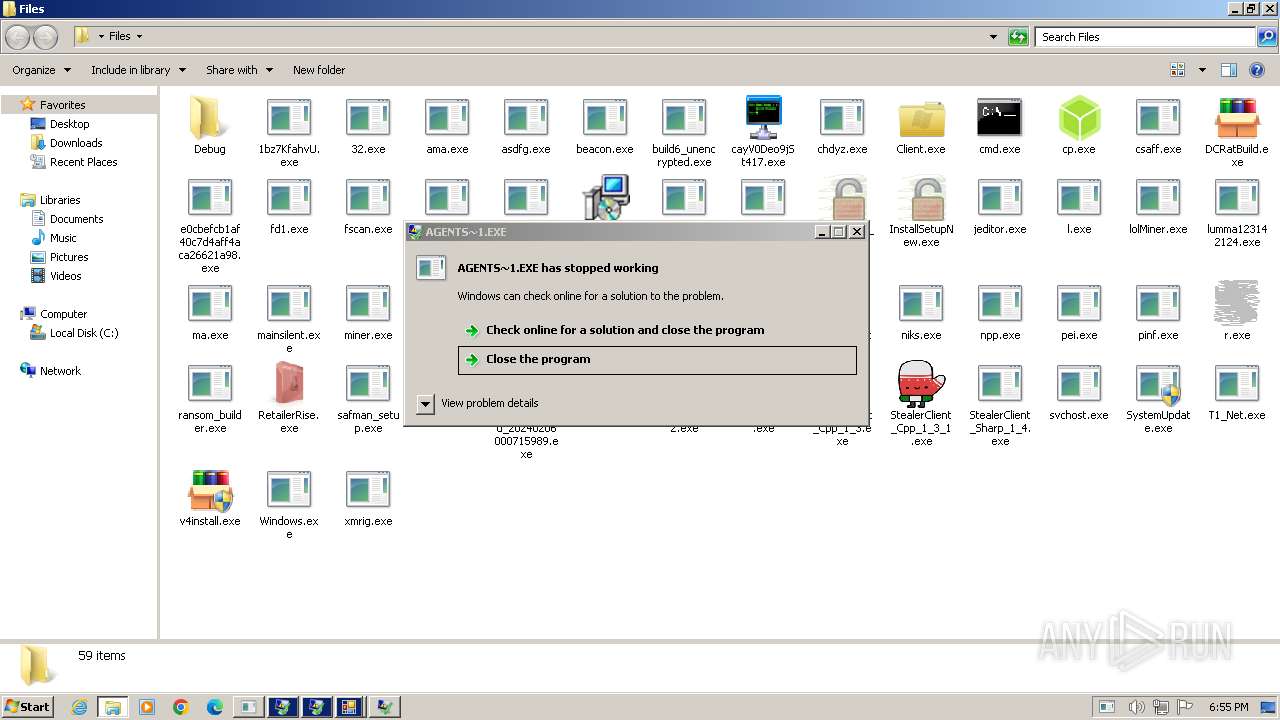Switch to File Explorer taskbar button
Image resolution: width=1280 pixels, height=720 pixels.
113,707
